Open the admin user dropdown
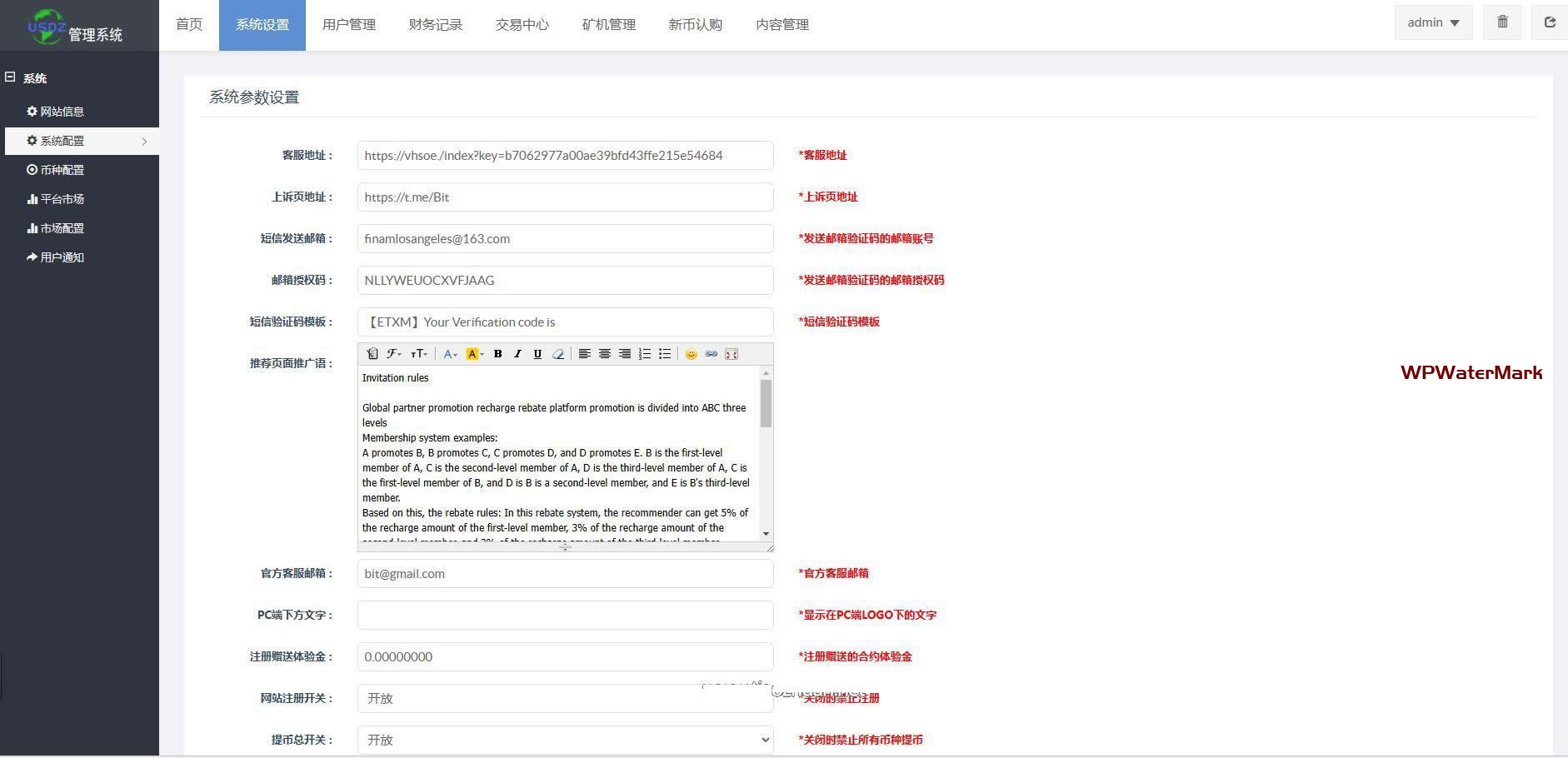1568x758 pixels. tap(1433, 22)
